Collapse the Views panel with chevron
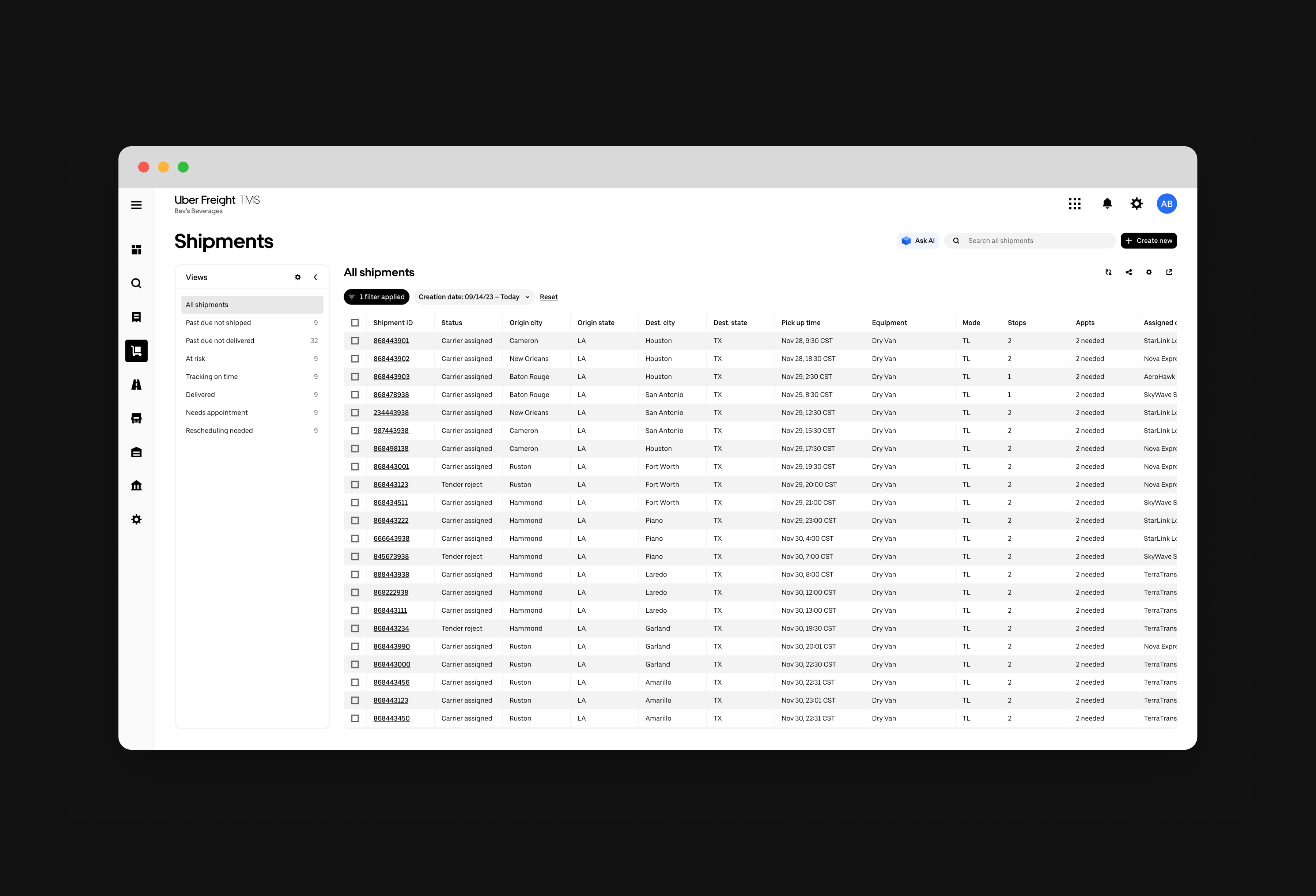1316x896 pixels. (x=315, y=277)
